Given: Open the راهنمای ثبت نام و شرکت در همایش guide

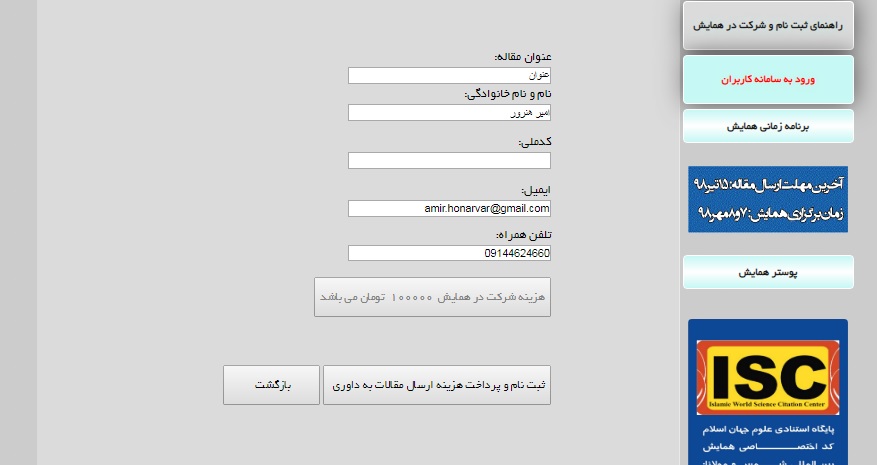Looking at the screenshot, I should [x=768, y=25].
